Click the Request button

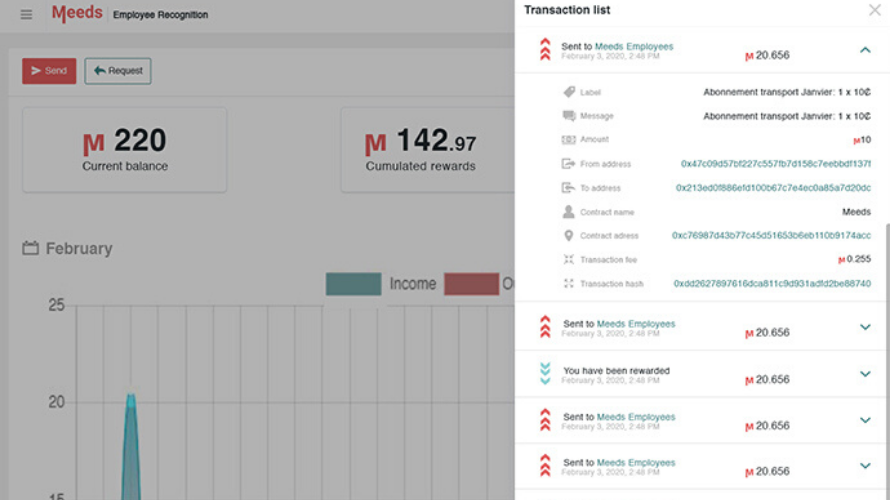118,71
